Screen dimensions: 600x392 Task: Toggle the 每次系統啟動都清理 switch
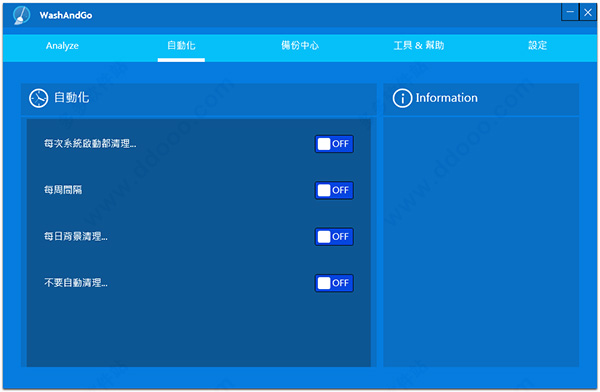(334, 144)
